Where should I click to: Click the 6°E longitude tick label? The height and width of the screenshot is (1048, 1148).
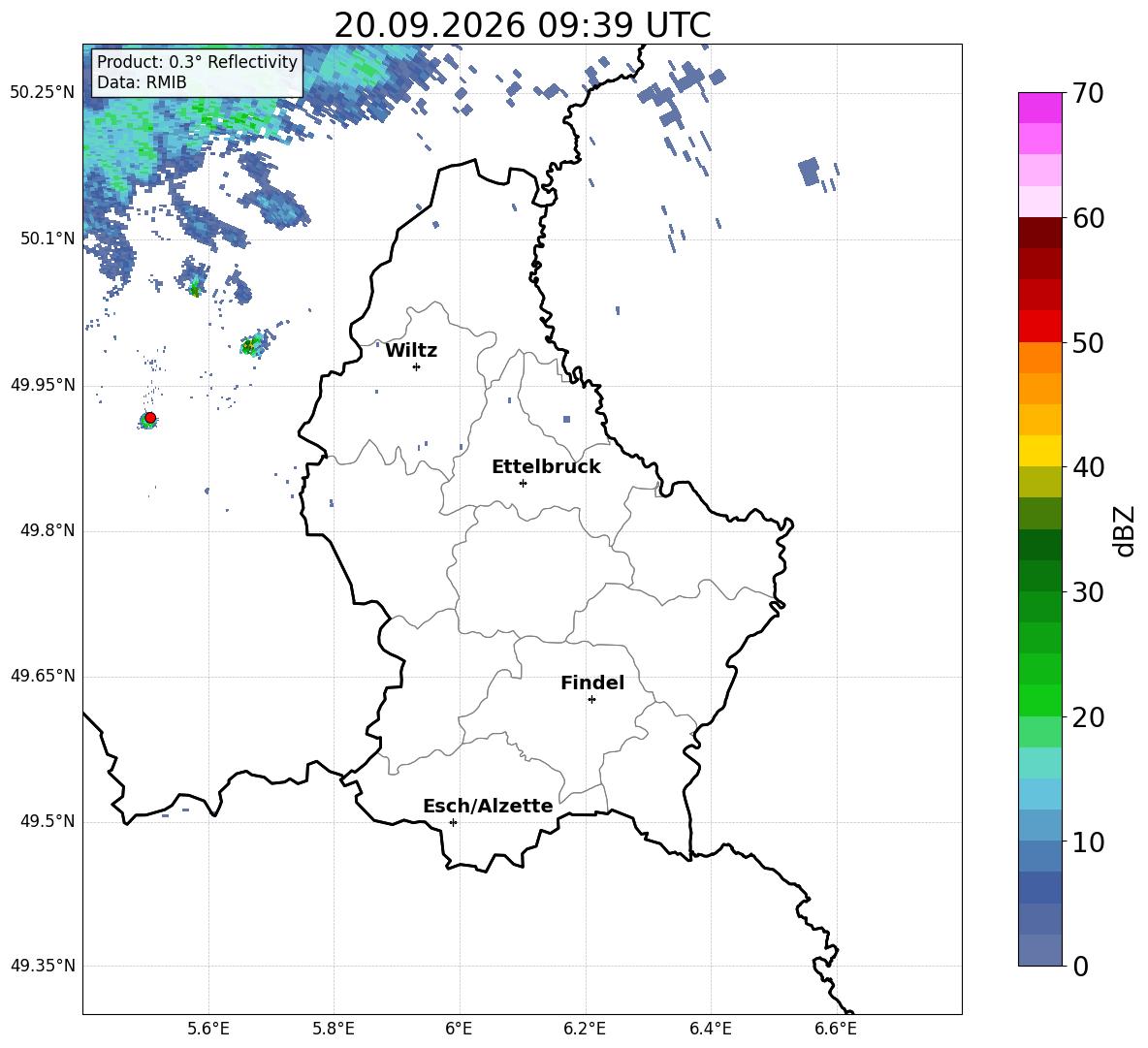[x=459, y=1029]
